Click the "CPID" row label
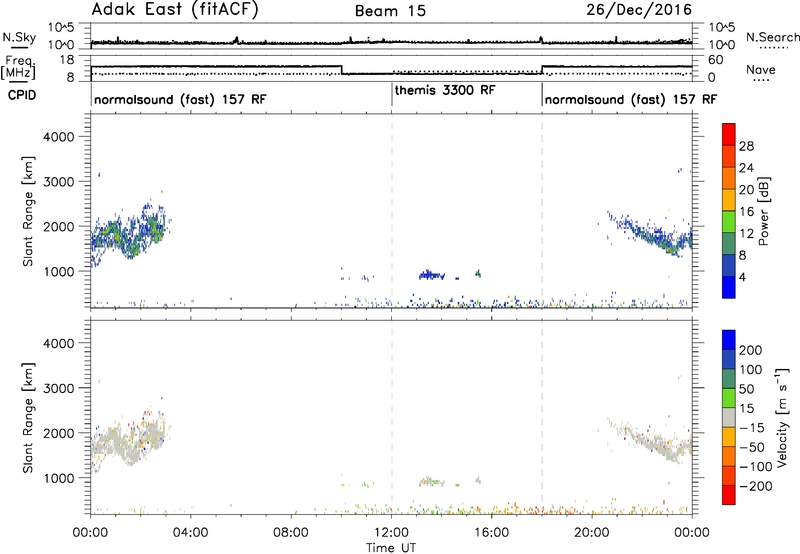Screen dimensions: 800x554 tap(22, 95)
